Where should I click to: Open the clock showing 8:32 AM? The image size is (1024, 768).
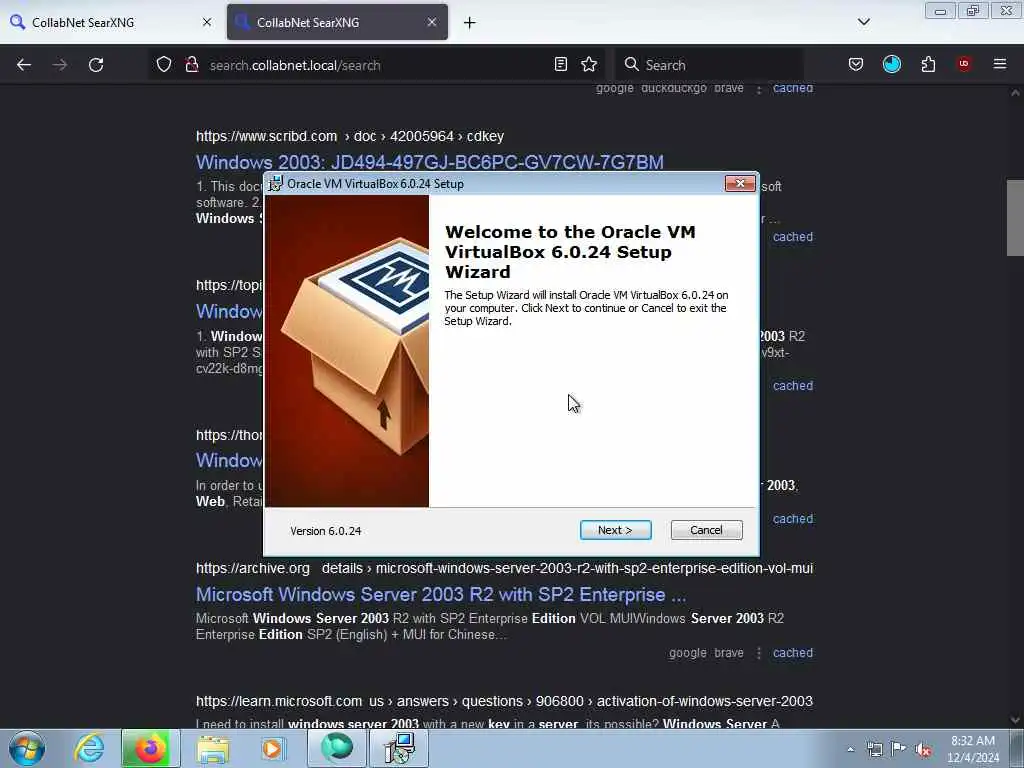point(973,749)
